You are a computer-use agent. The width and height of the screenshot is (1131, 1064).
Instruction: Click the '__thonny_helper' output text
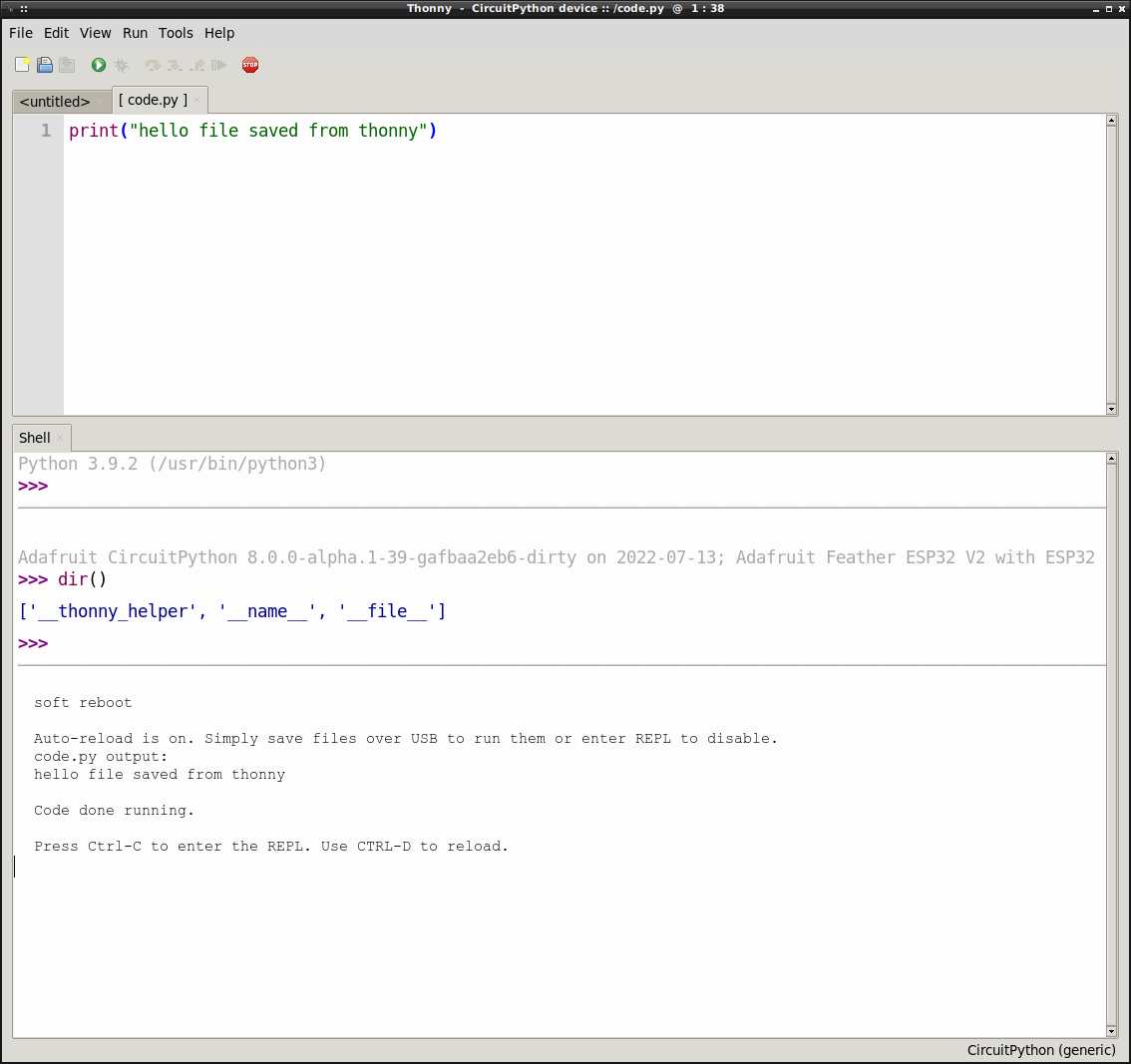click(112, 611)
